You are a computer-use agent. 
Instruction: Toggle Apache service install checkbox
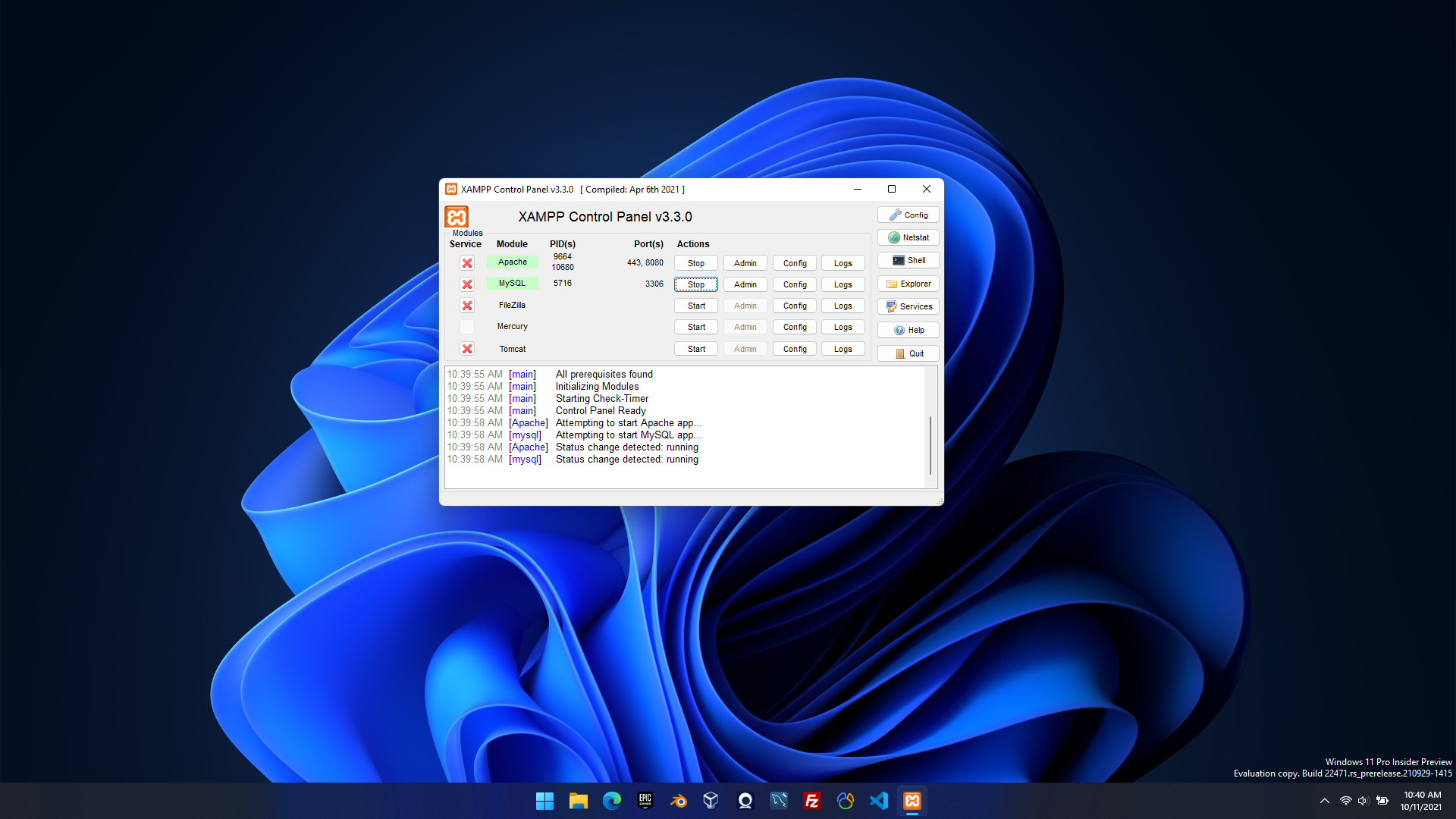(x=467, y=263)
